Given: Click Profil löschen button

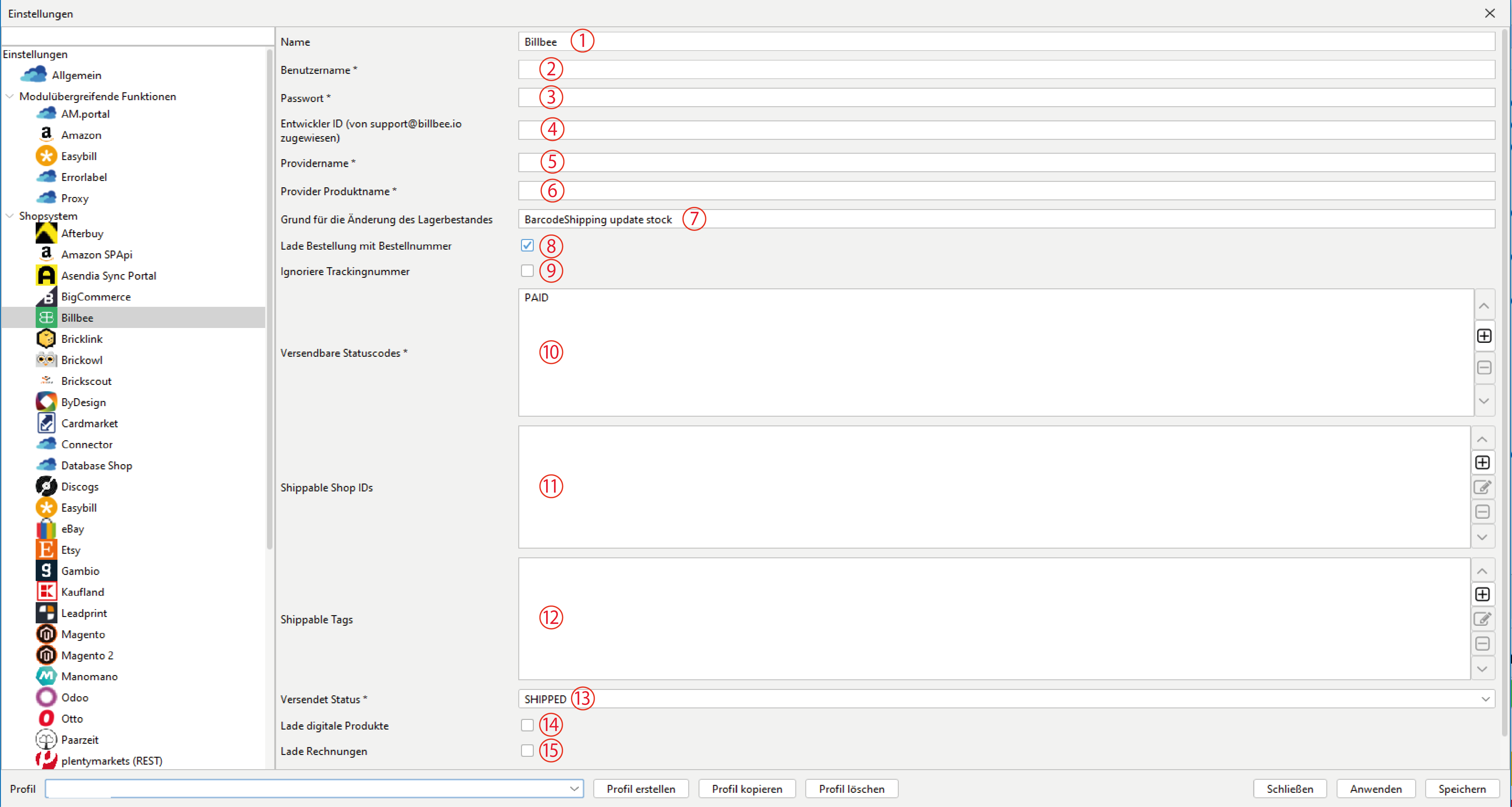Looking at the screenshot, I should click(852, 789).
